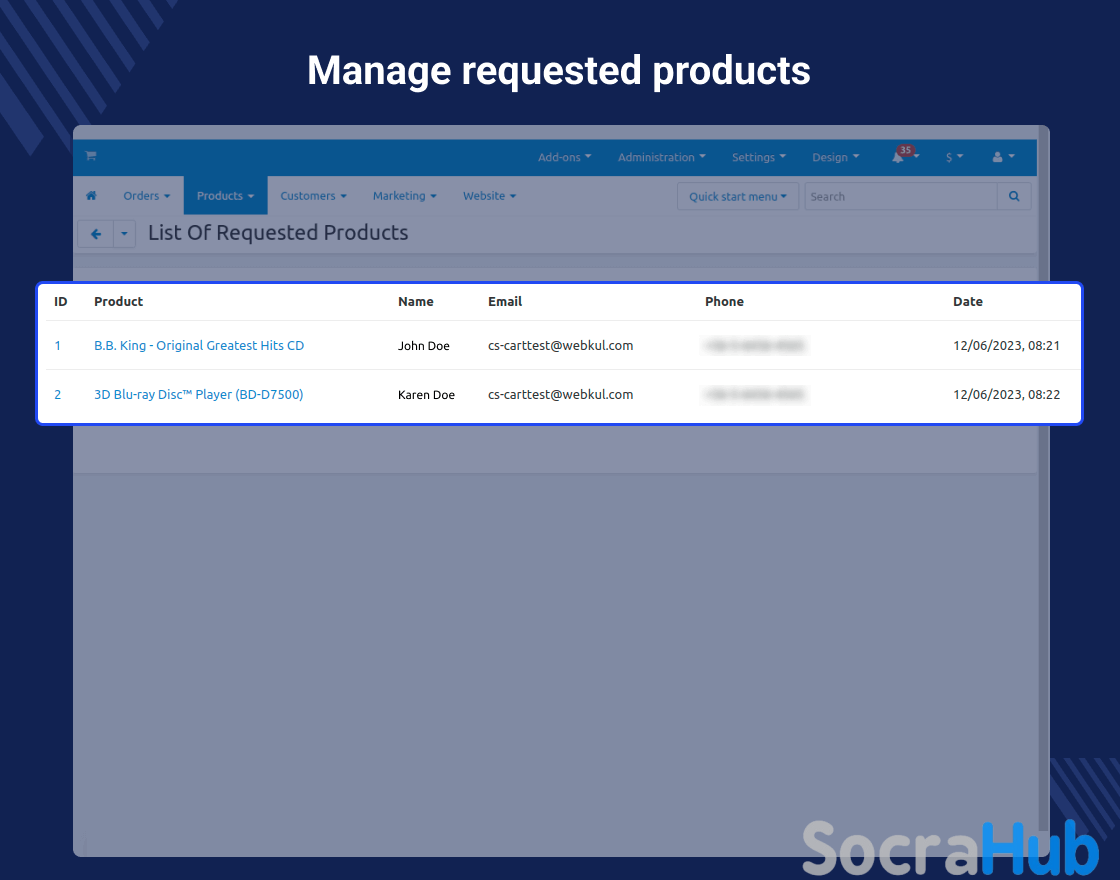Screen dimensions: 1120x880
Task: Open the Website tab menu
Action: coord(489,196)
